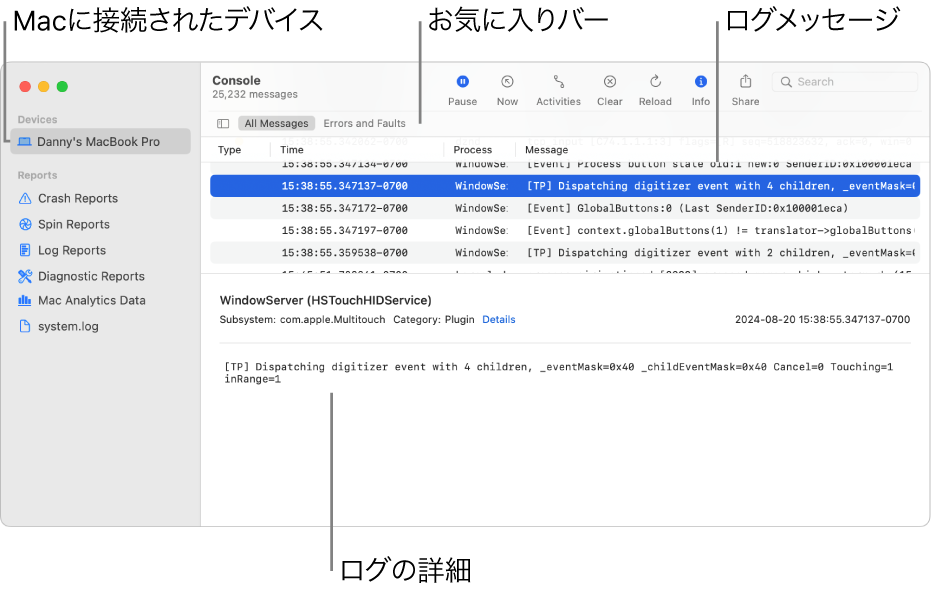Click the 25,232 messages count

pos(255,95)
